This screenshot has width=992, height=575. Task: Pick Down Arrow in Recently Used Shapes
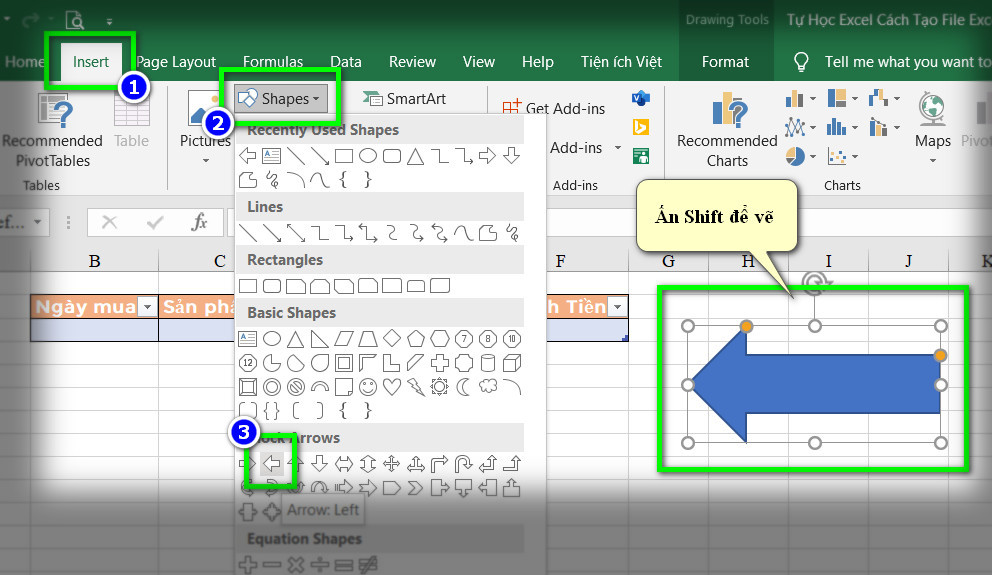511,155
